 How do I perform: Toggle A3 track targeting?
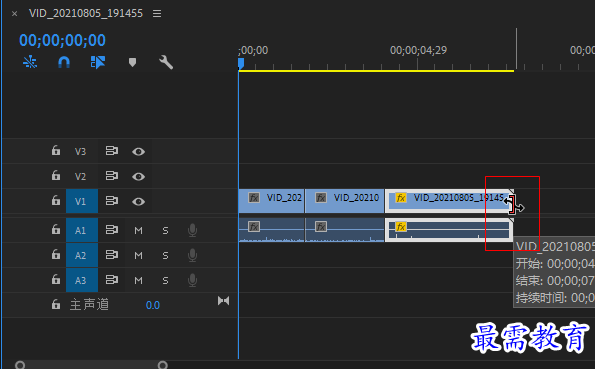pyautogui.click(x=82, y=280)
